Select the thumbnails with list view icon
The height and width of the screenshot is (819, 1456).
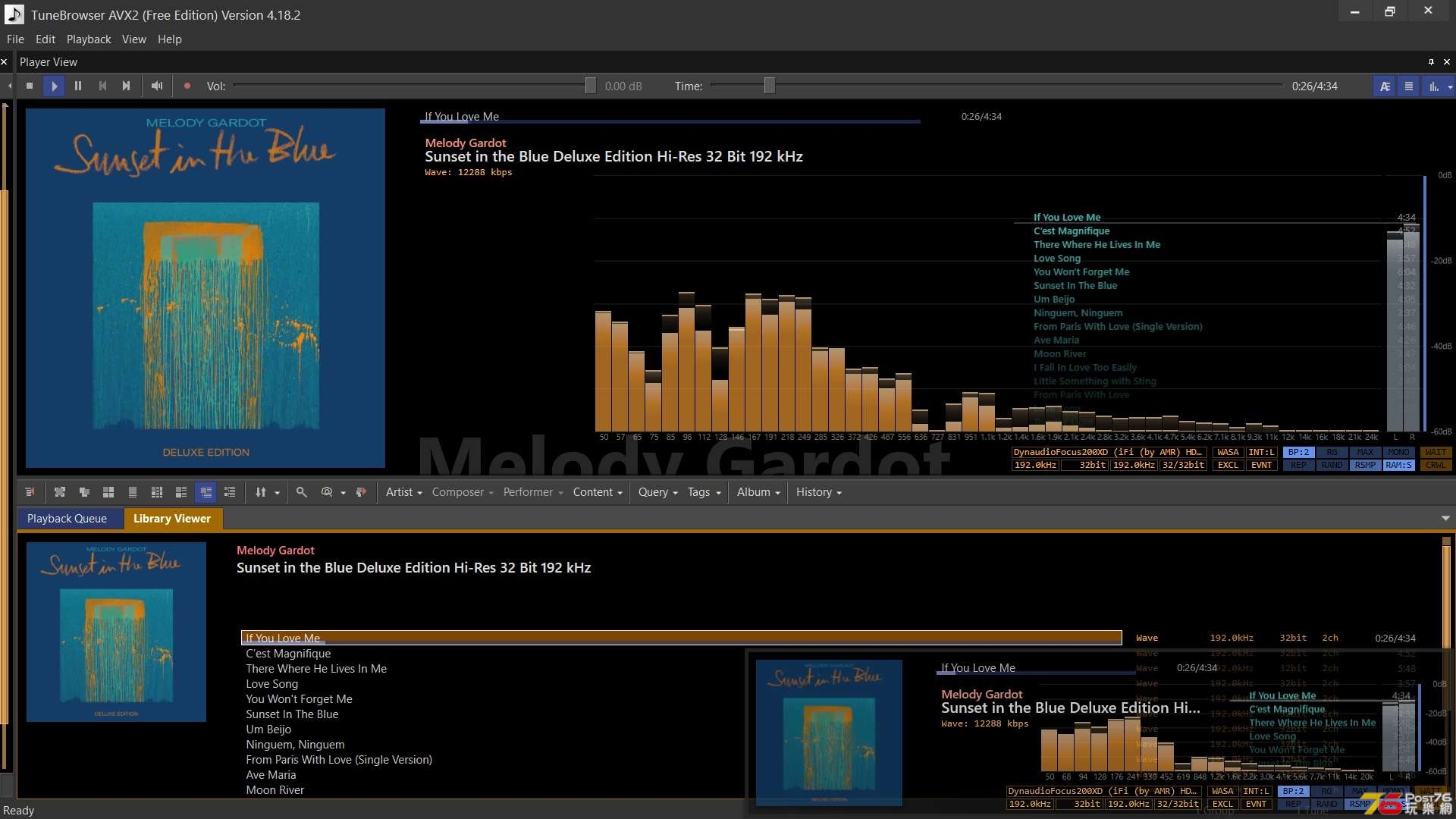pyautogui.click(x=181, y=492)
